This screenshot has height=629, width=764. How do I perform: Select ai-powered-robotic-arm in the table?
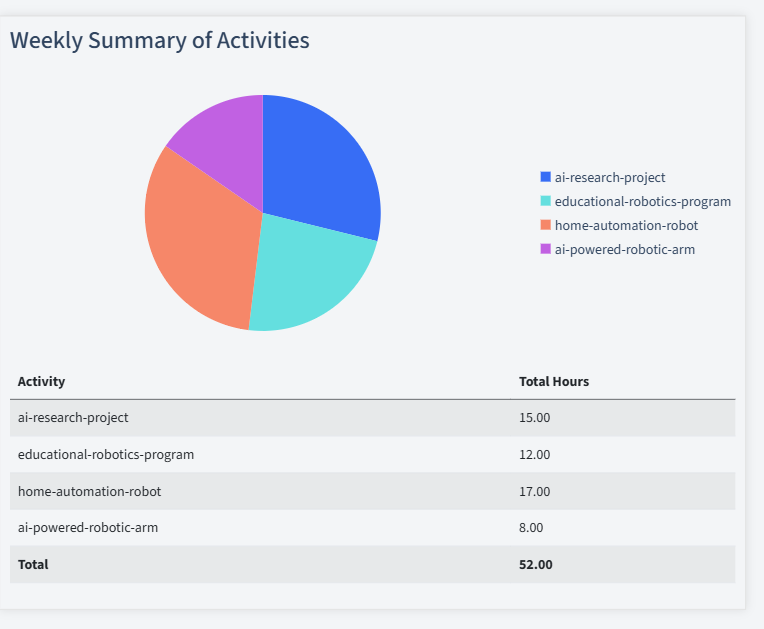(x=88, y=528)
